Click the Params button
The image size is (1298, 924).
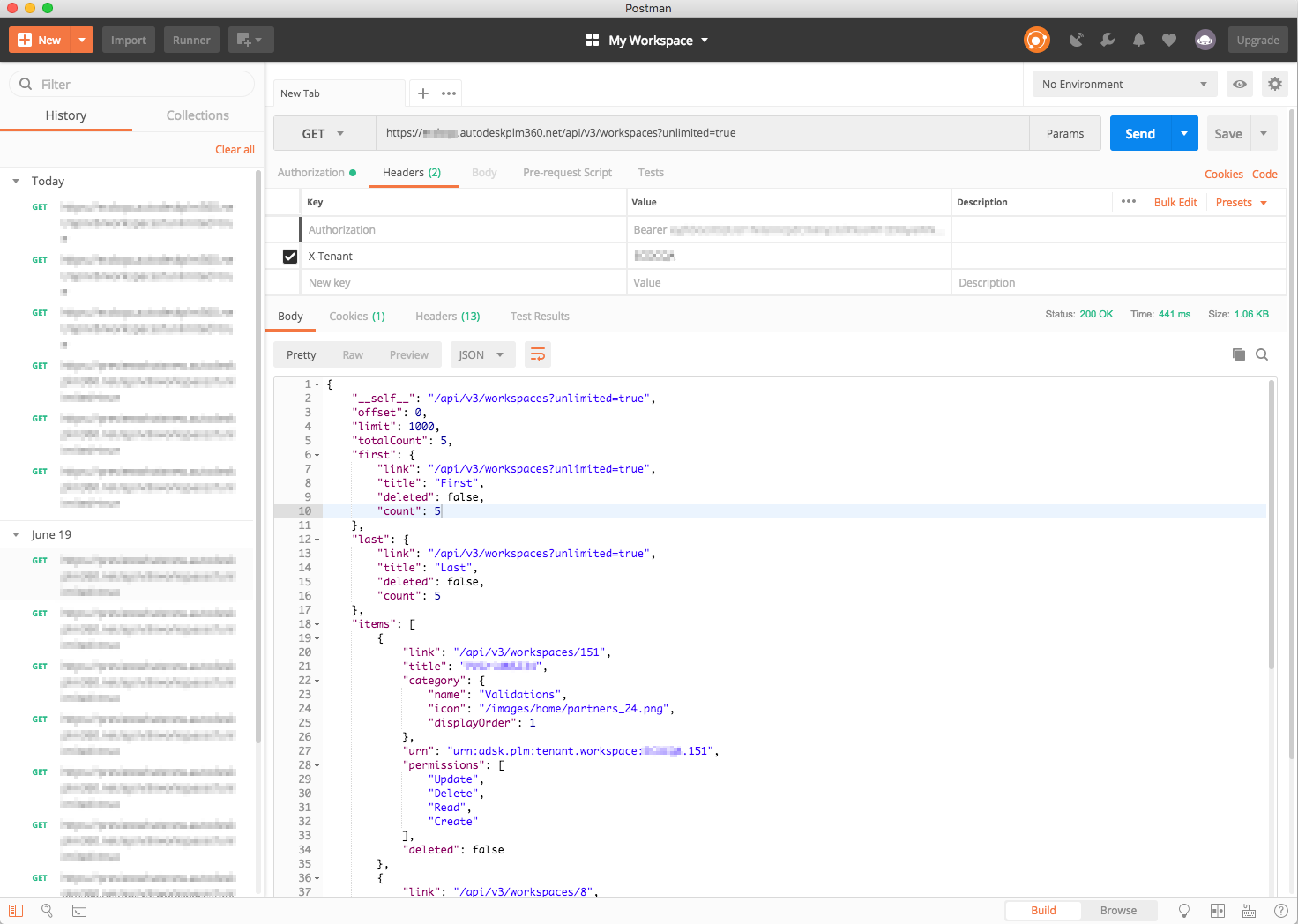[1065, 134]
